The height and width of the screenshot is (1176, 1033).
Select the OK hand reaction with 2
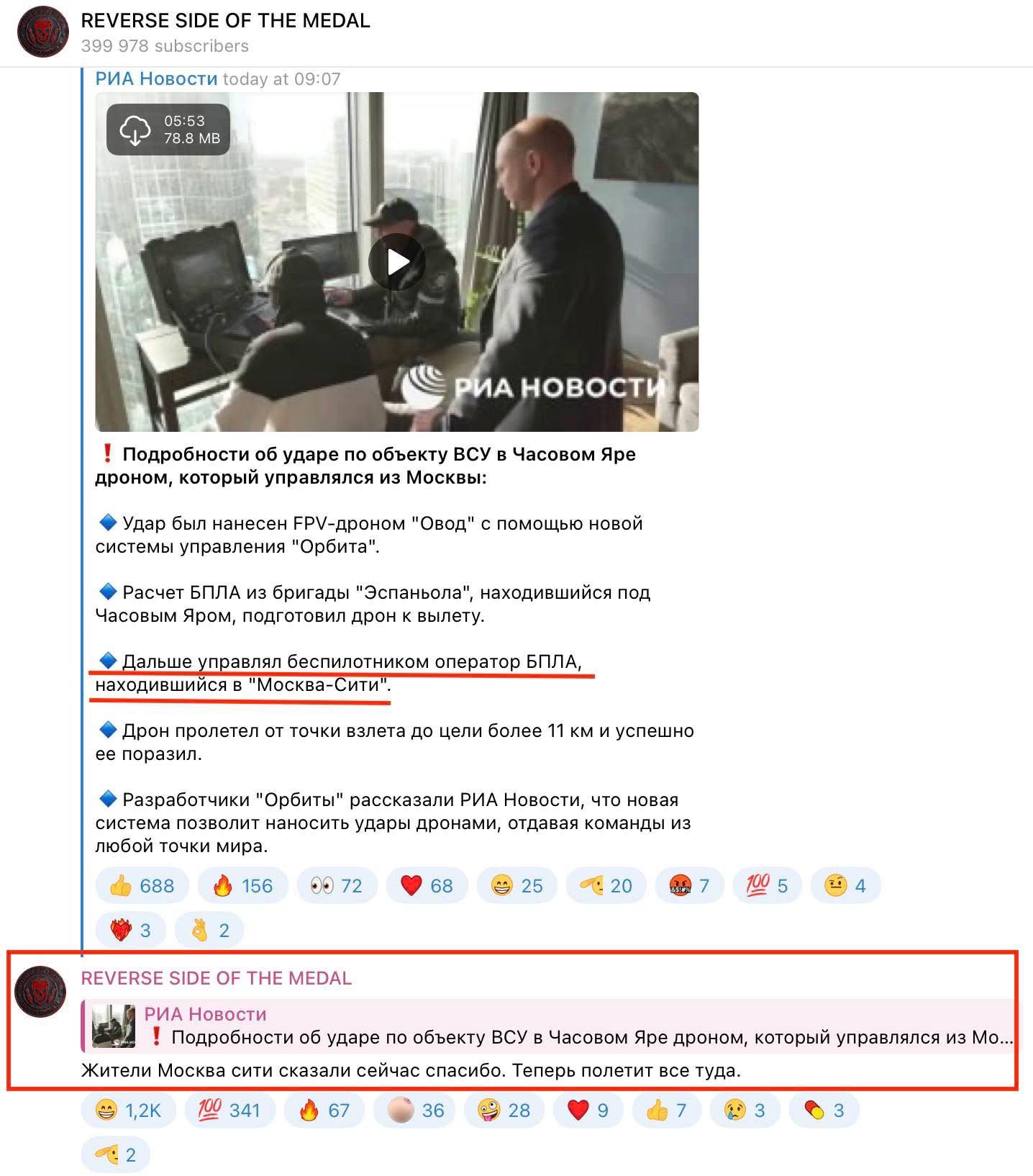pos(209,930)
